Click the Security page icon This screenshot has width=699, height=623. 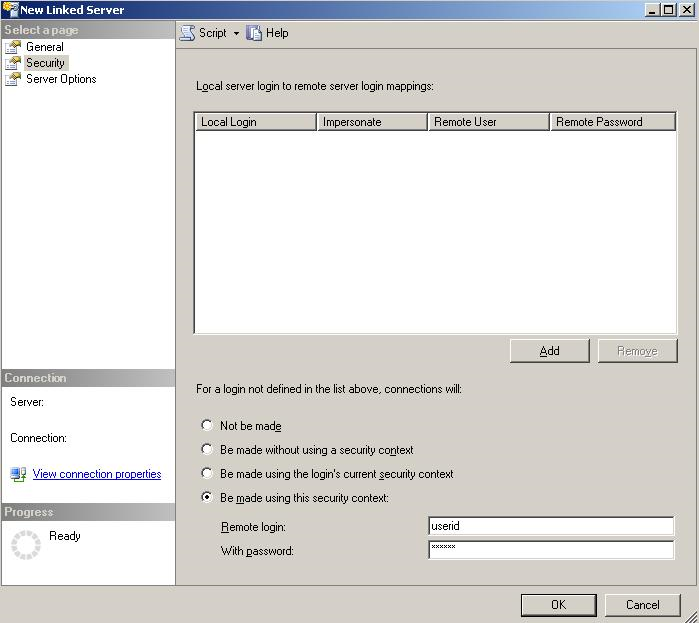tap(13, 63)
